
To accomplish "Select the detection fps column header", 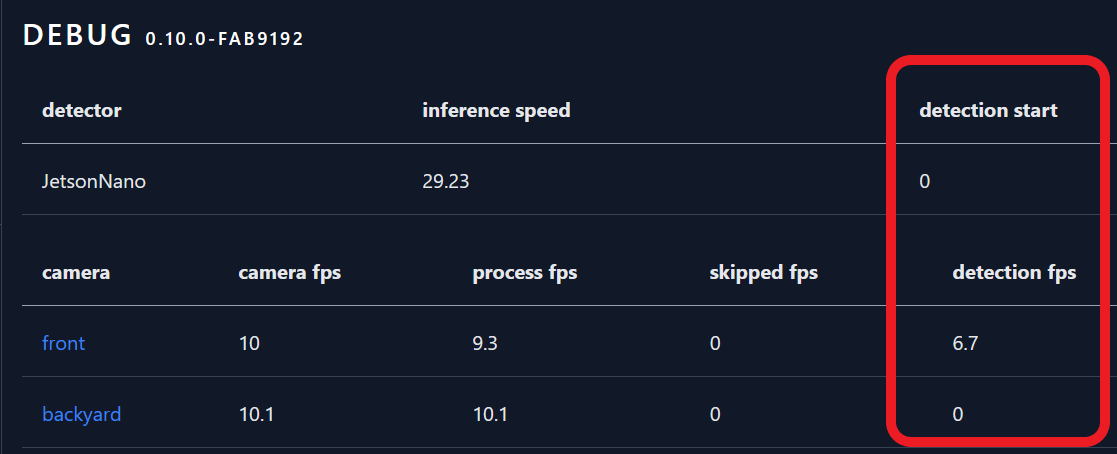I will coord(1014,272).
